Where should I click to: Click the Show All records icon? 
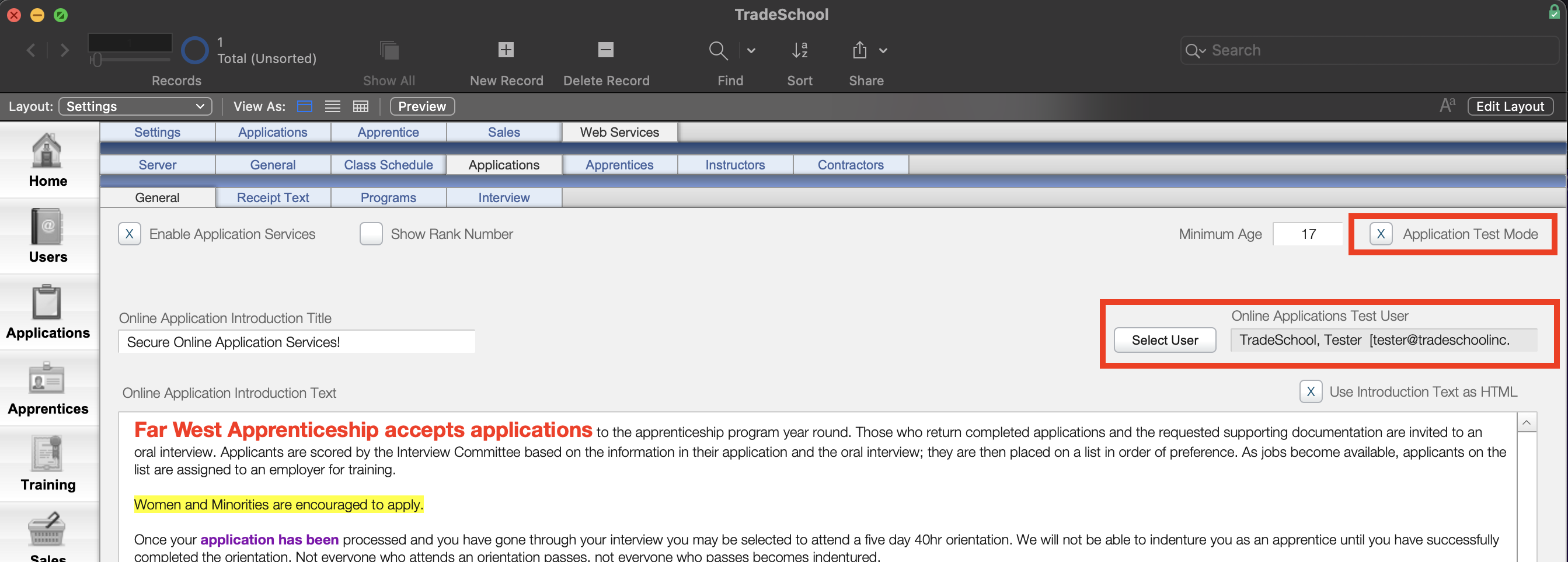coord(389,50)
